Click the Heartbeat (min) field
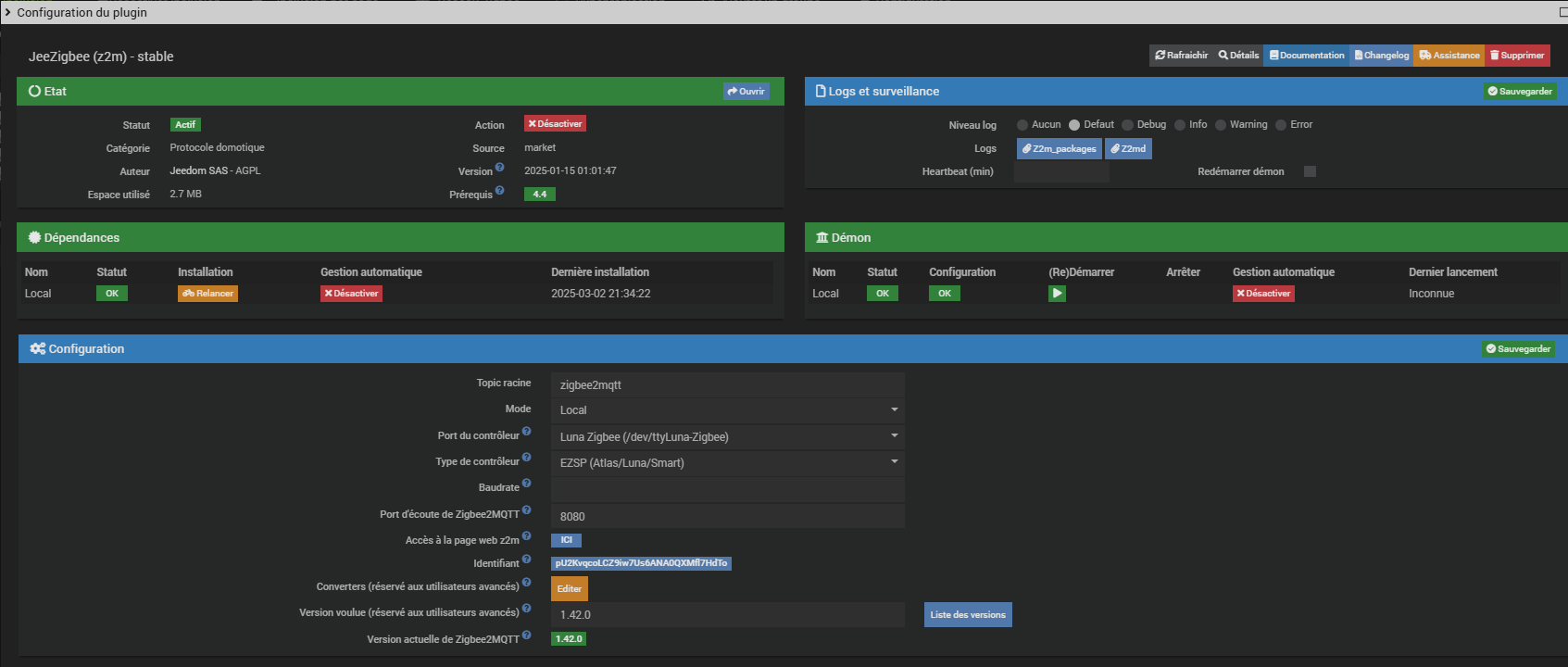The image size is (1568, 667). tap(1061, 172)
